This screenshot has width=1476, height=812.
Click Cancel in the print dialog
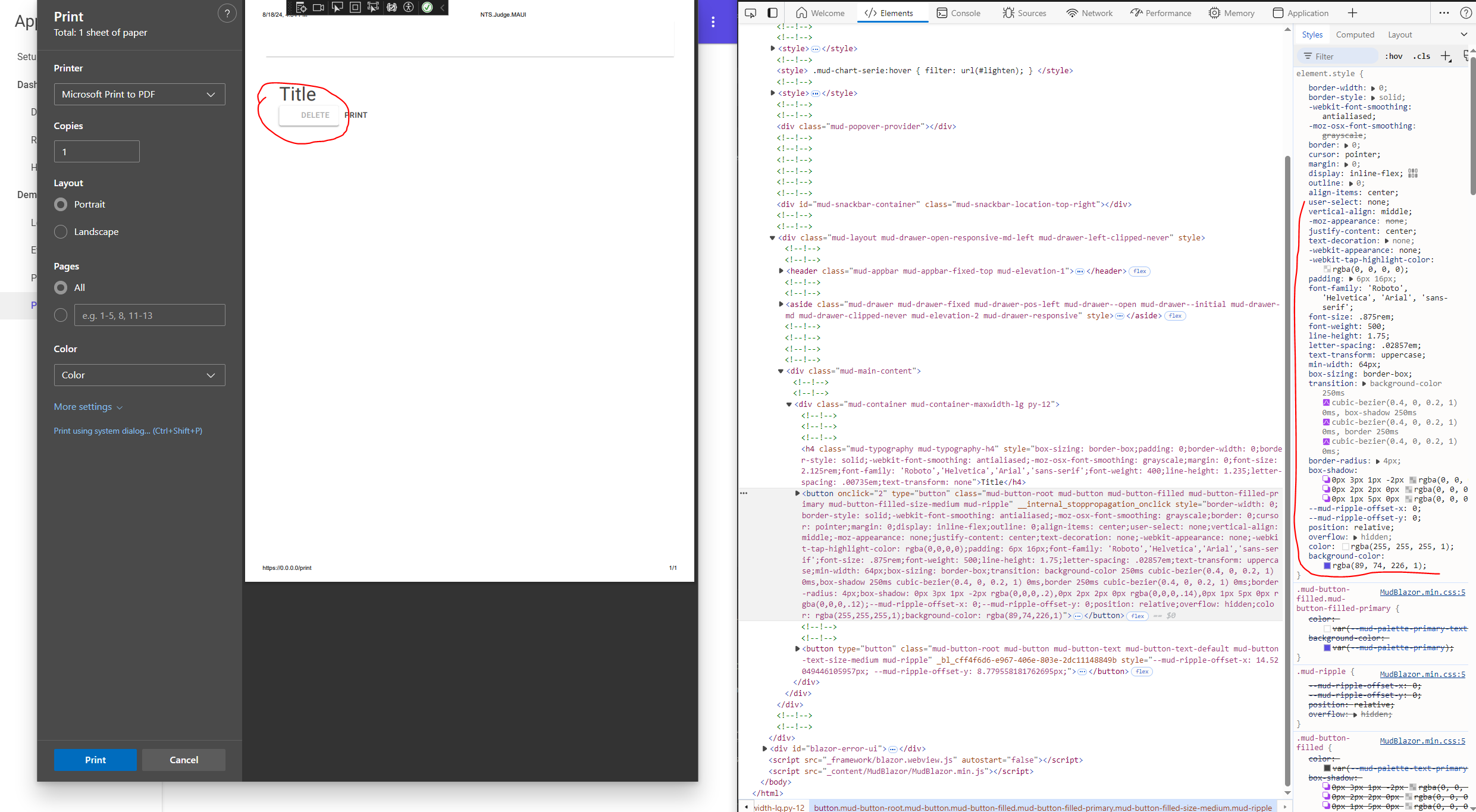[184, 760]
